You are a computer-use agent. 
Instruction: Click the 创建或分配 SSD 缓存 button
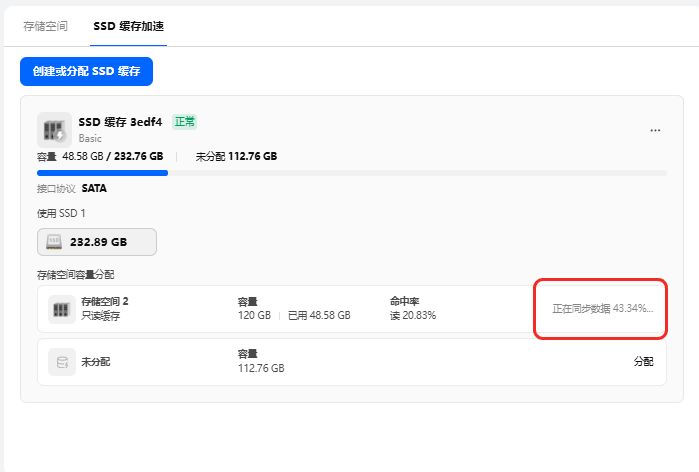click(86, 71)
